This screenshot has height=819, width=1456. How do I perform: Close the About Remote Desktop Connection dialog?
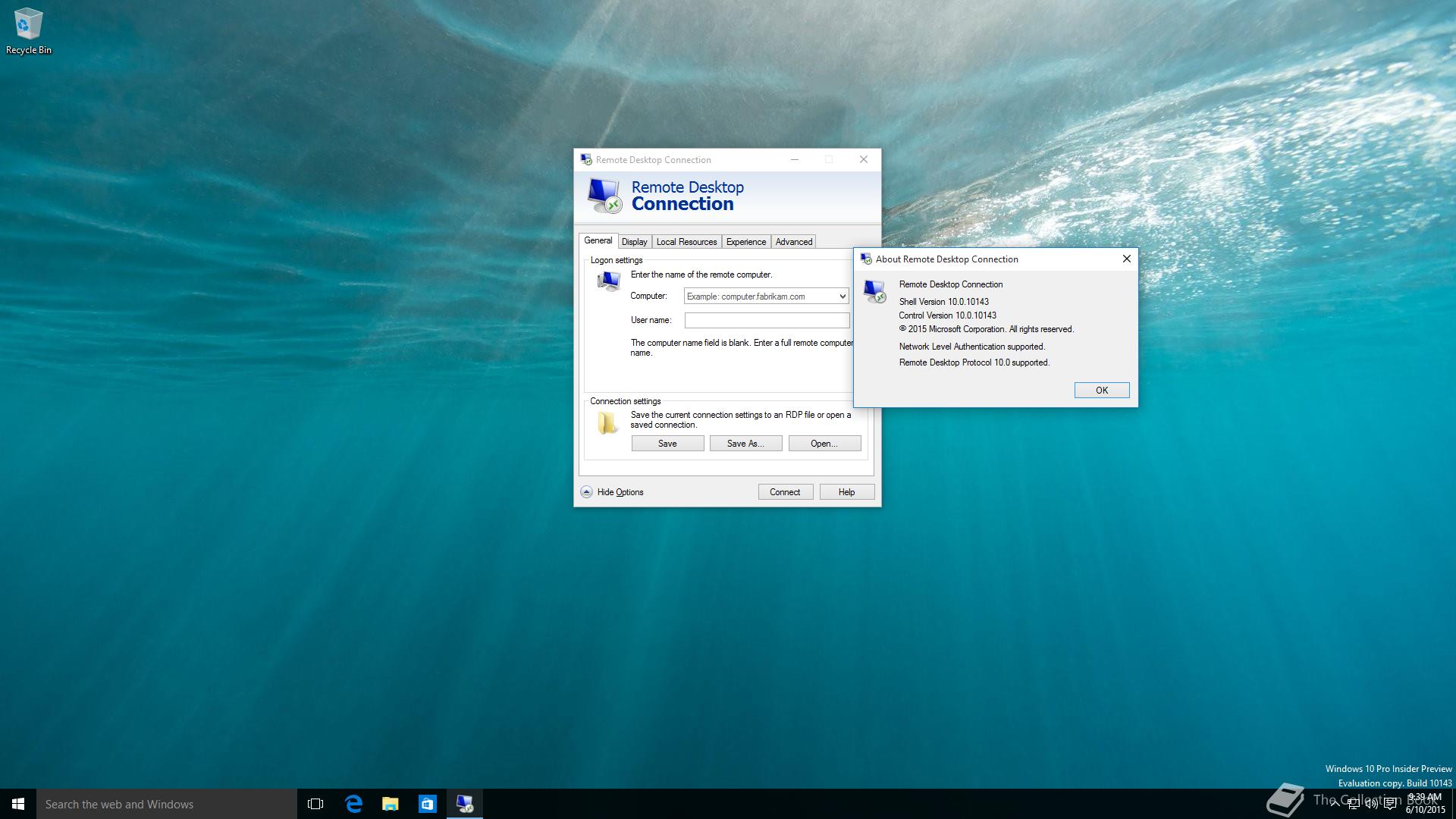(x=1126, y=259)
